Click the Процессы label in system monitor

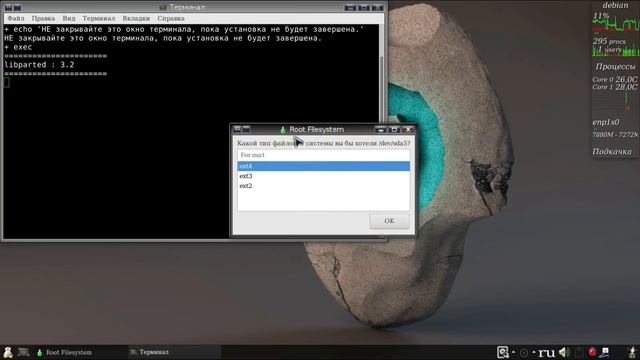coord(615,67)
